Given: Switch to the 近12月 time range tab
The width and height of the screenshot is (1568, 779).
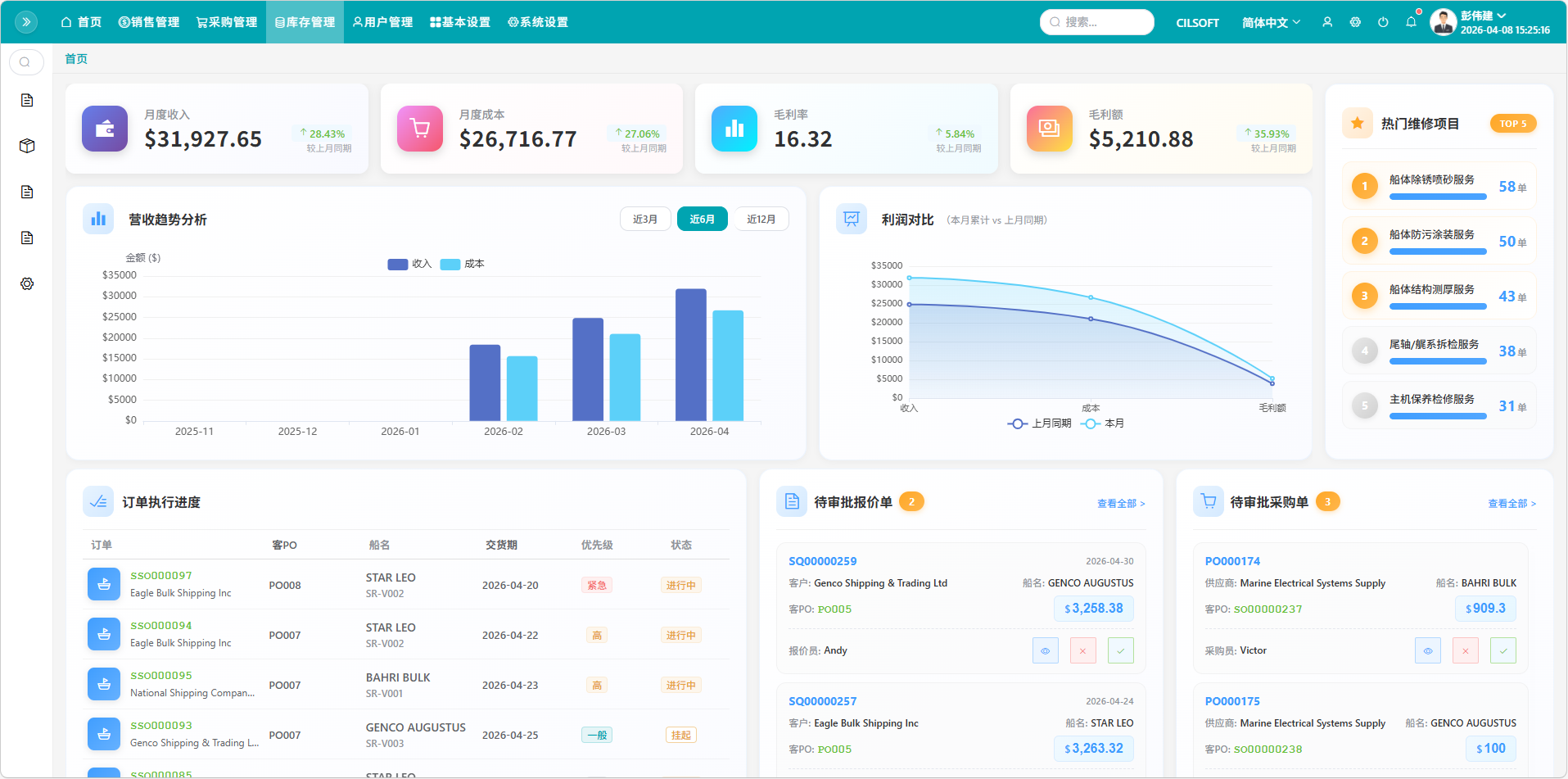Looking at the screenshot, I should click(761, 219).
